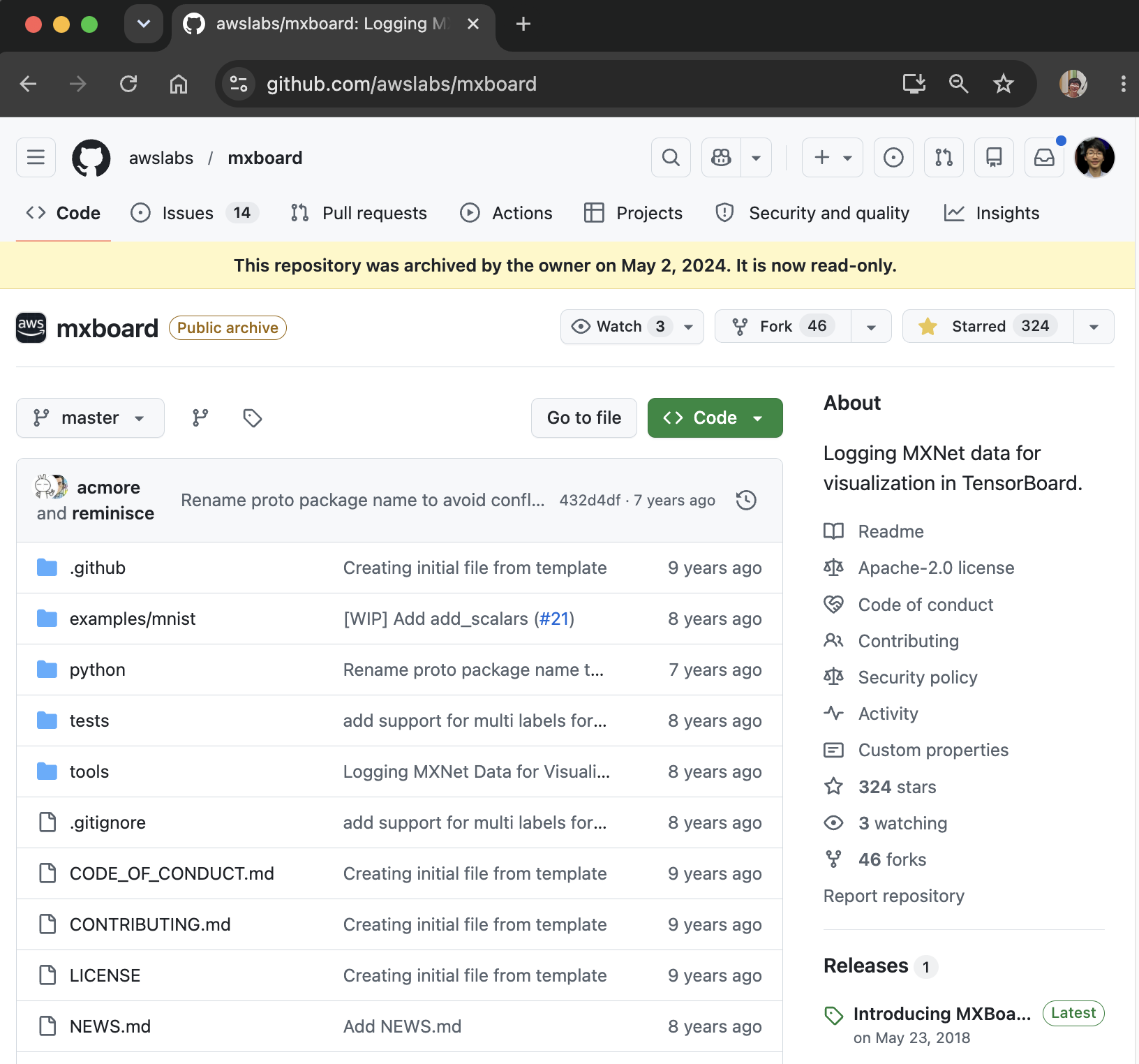Open the LICENSE file
The width and height of the screenshot is (1139, 1064).
tap(105, 975)
